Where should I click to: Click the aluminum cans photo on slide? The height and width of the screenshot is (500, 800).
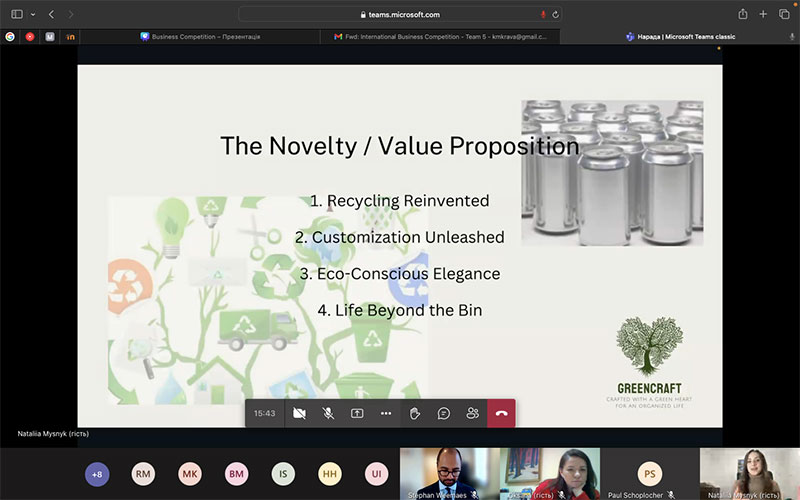(612, 173)
